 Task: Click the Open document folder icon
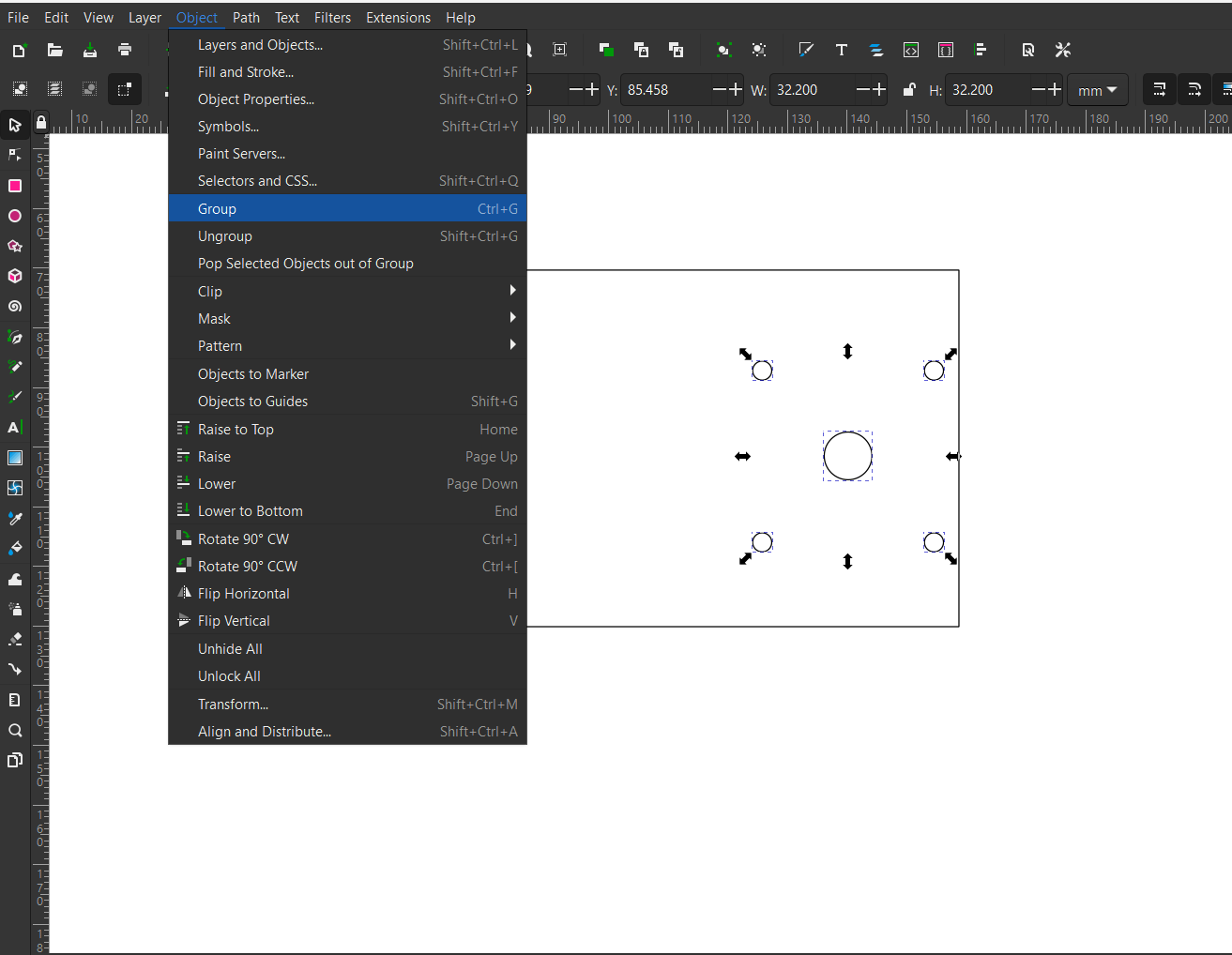(x=55, y=51)
